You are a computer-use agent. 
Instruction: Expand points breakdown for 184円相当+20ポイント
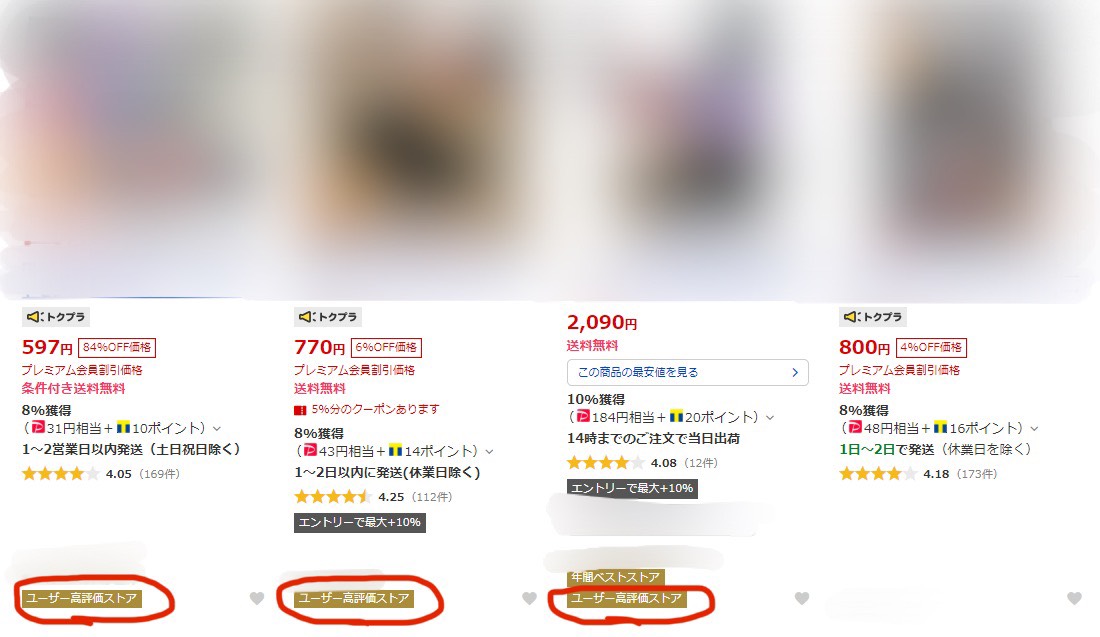tap(770, 417)
